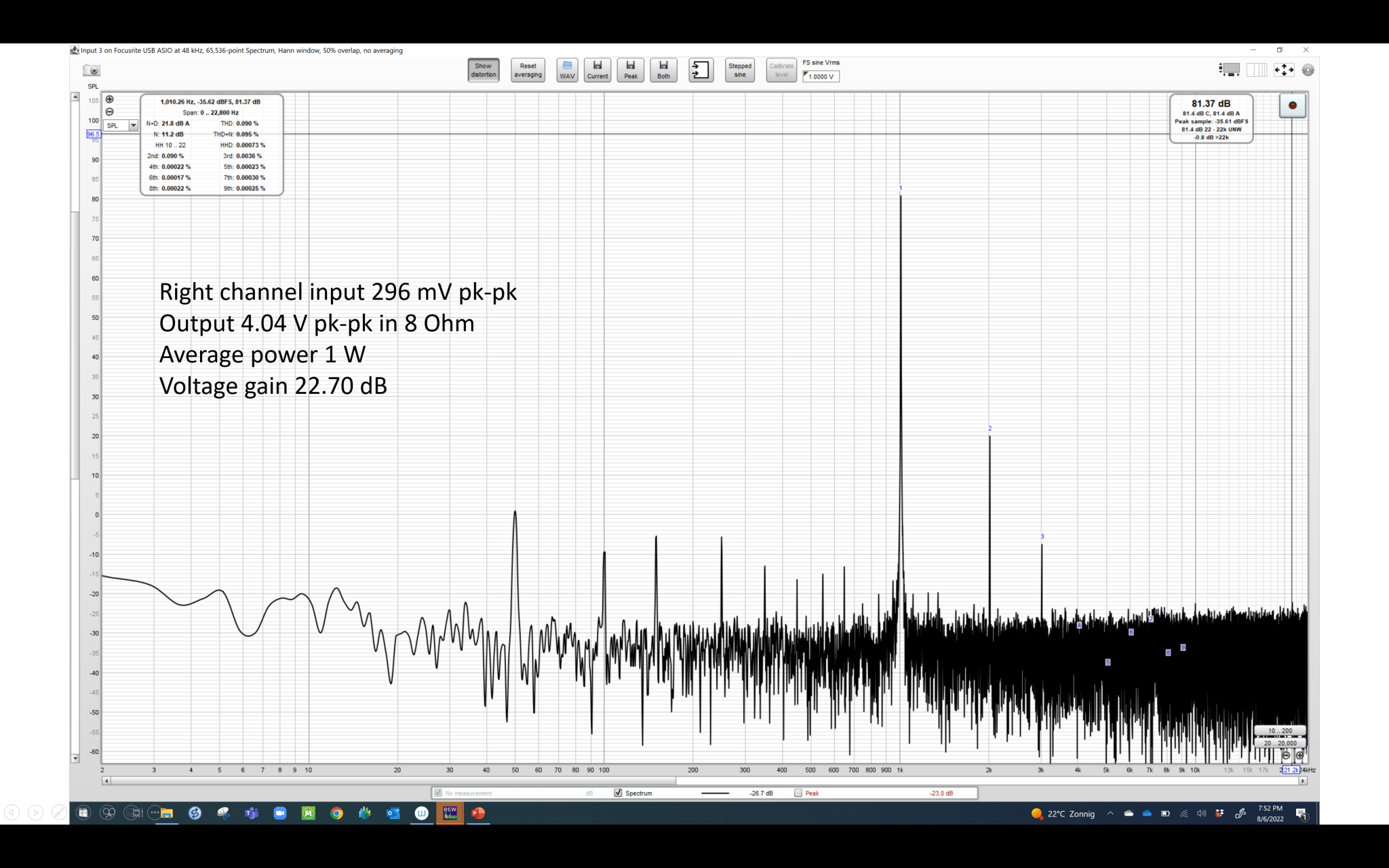Set frequency range to 20 .. 20,000
The height and width of the screenshot is (868, 1389).
pos(1280,743)
